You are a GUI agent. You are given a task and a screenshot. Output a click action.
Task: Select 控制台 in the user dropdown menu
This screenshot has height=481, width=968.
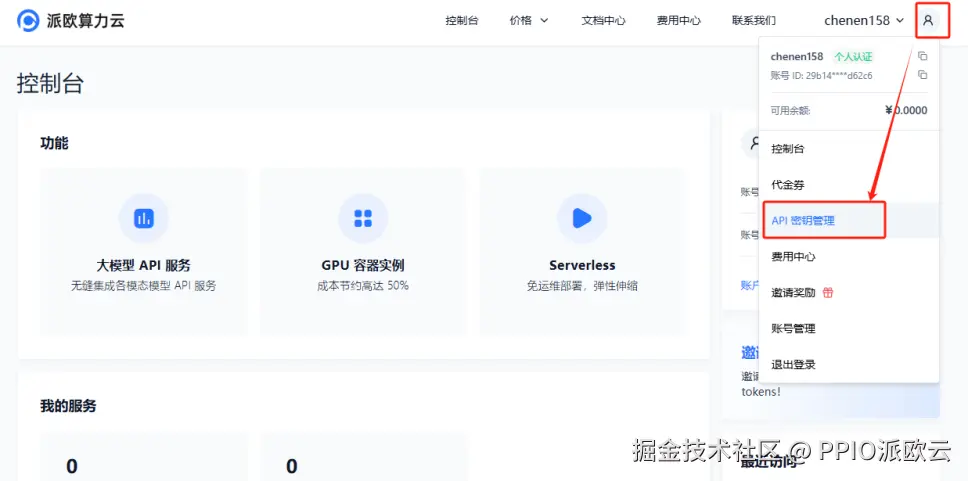[x=849, y=149]
